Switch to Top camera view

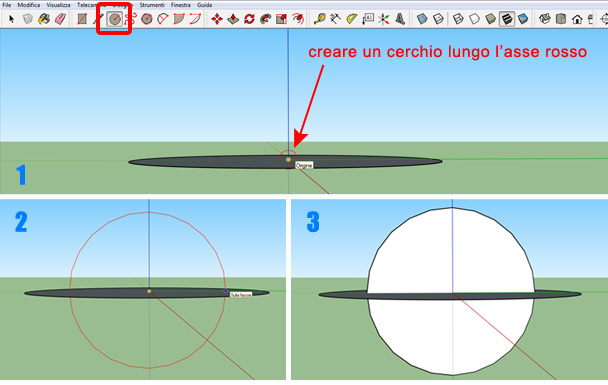point(561,19)
